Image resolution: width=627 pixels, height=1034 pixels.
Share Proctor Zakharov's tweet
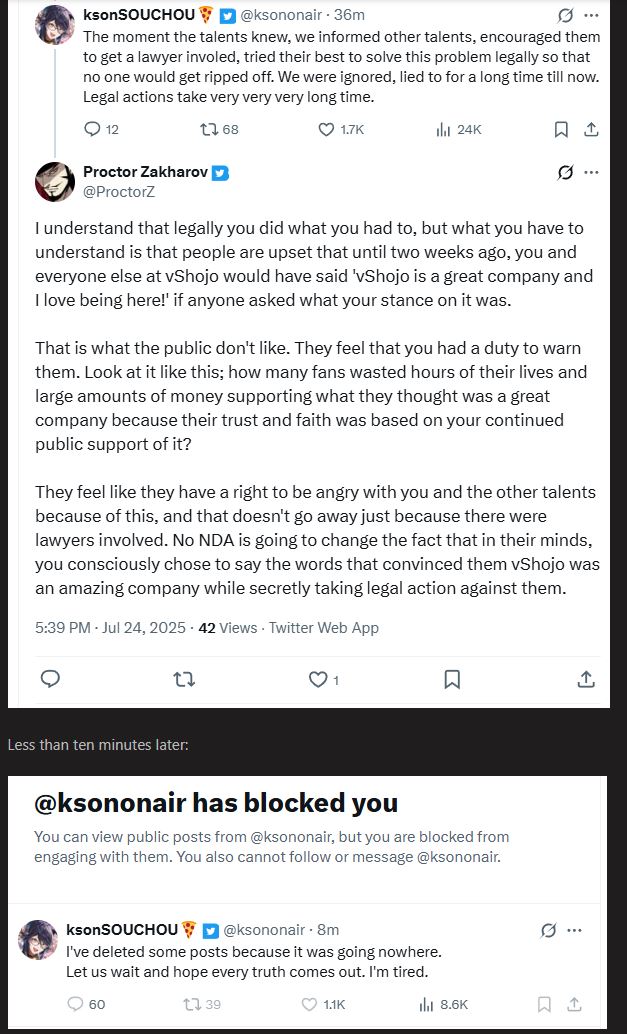tap(587, 679)
